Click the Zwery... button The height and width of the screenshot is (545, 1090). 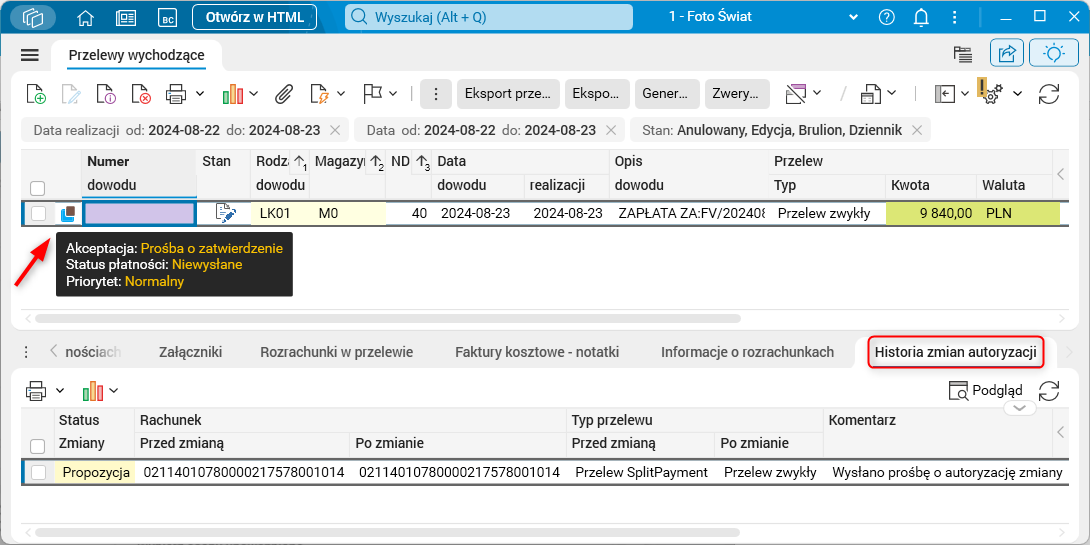pos(737,94)
